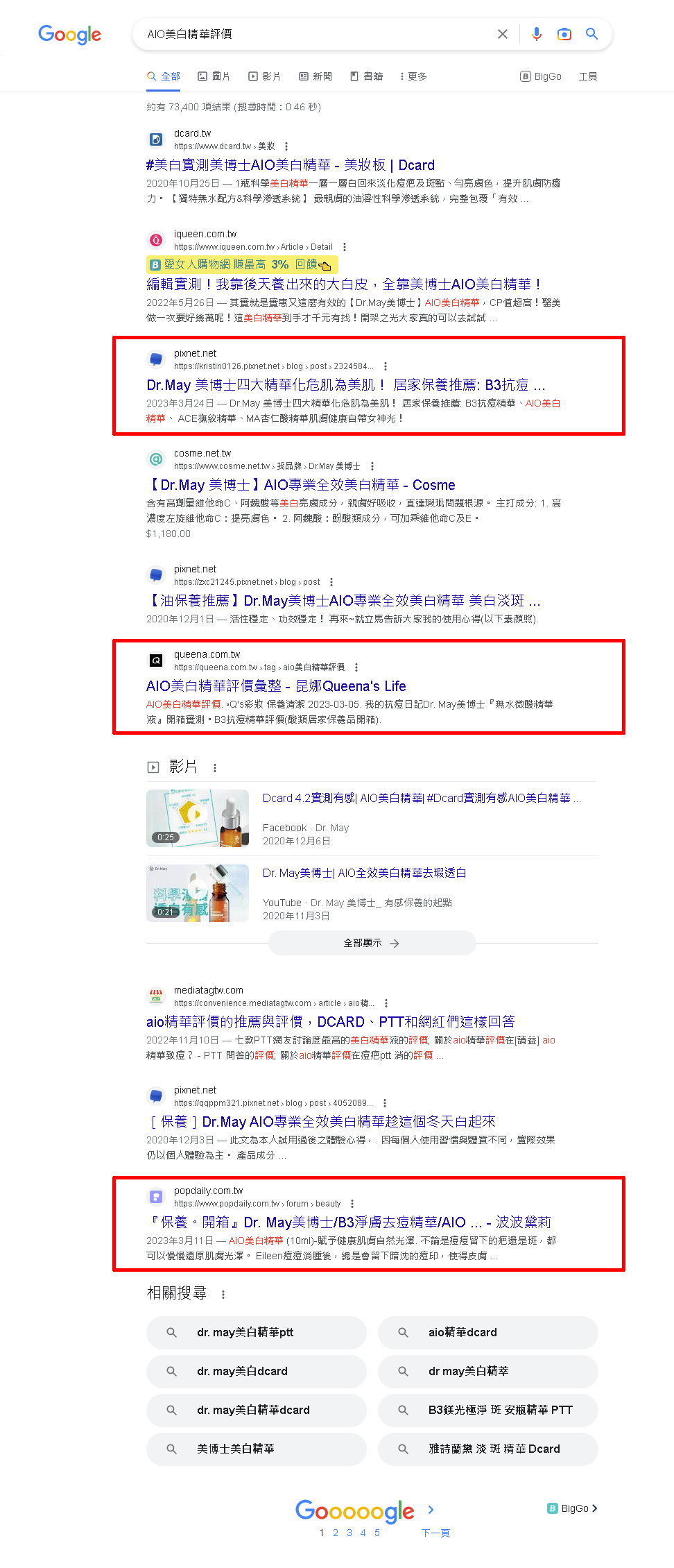Clear the search box text
The height and width of the screenshot is (1568, 674).
503,34
